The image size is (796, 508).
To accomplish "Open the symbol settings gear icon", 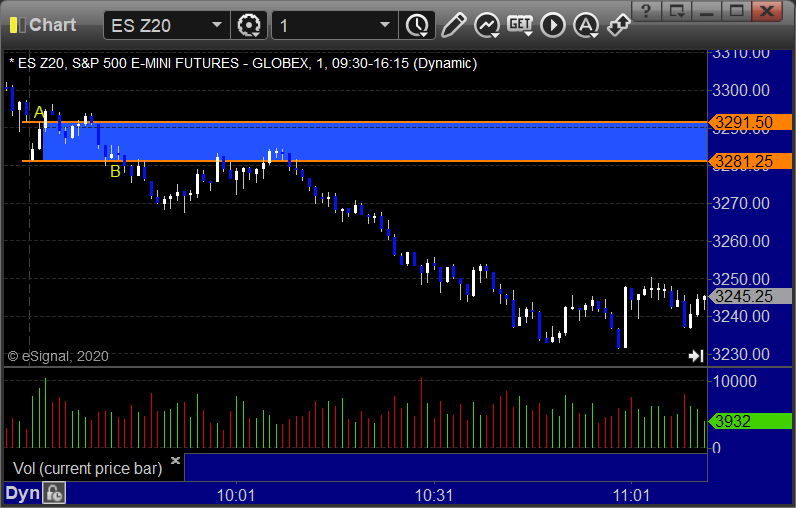I will coord(249,25).
